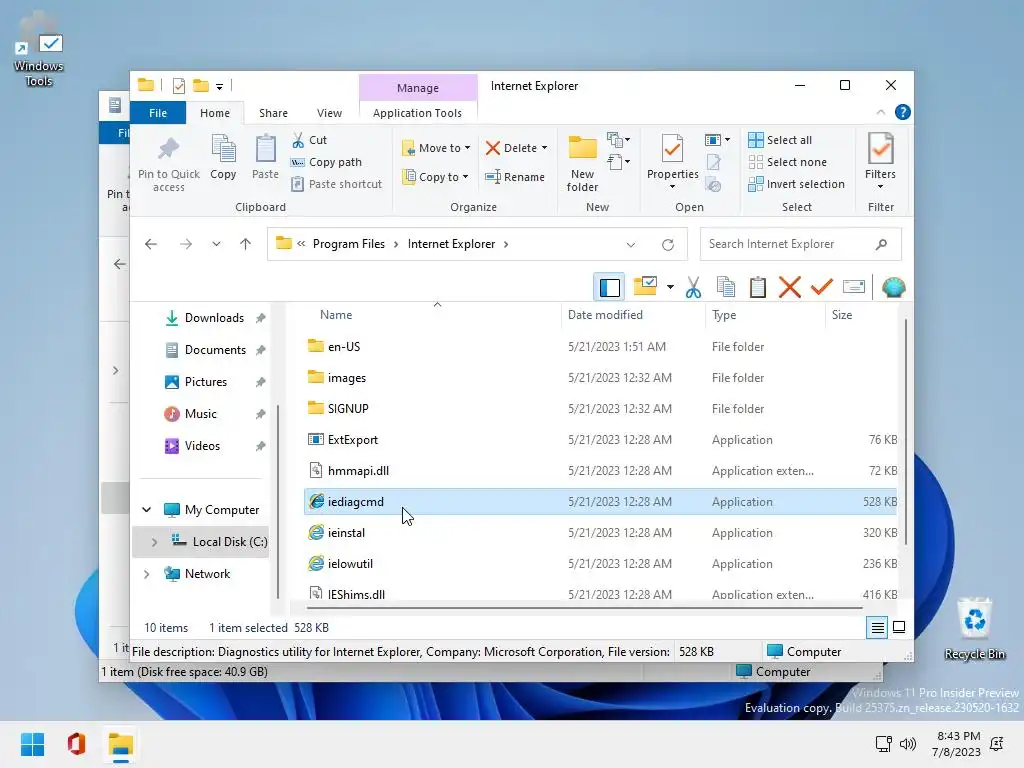The image size is (1024, 768).
Task: Click Copy path in Clipboard group
Action: point(327,162)
